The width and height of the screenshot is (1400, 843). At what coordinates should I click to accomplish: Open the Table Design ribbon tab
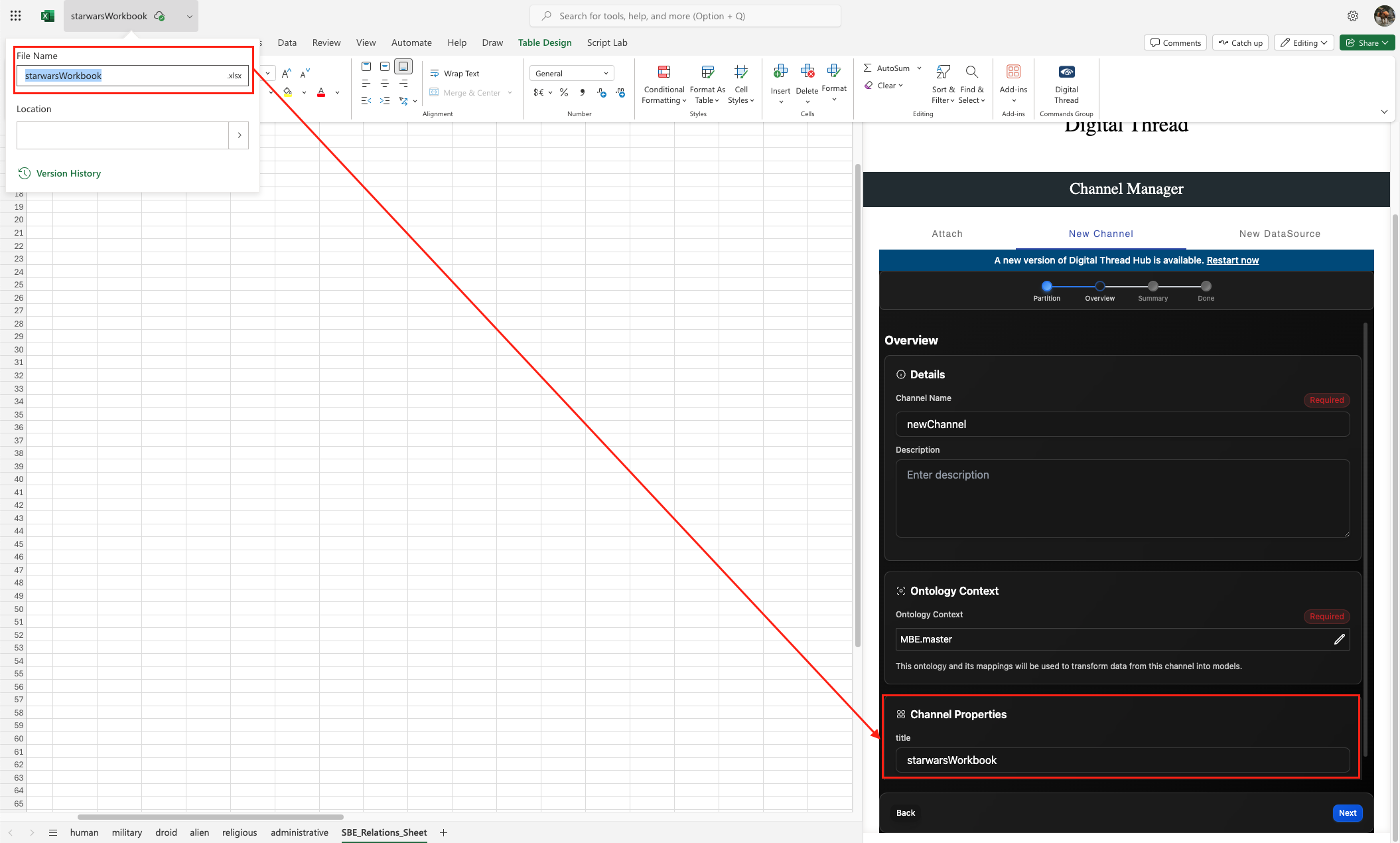point(544,42)
